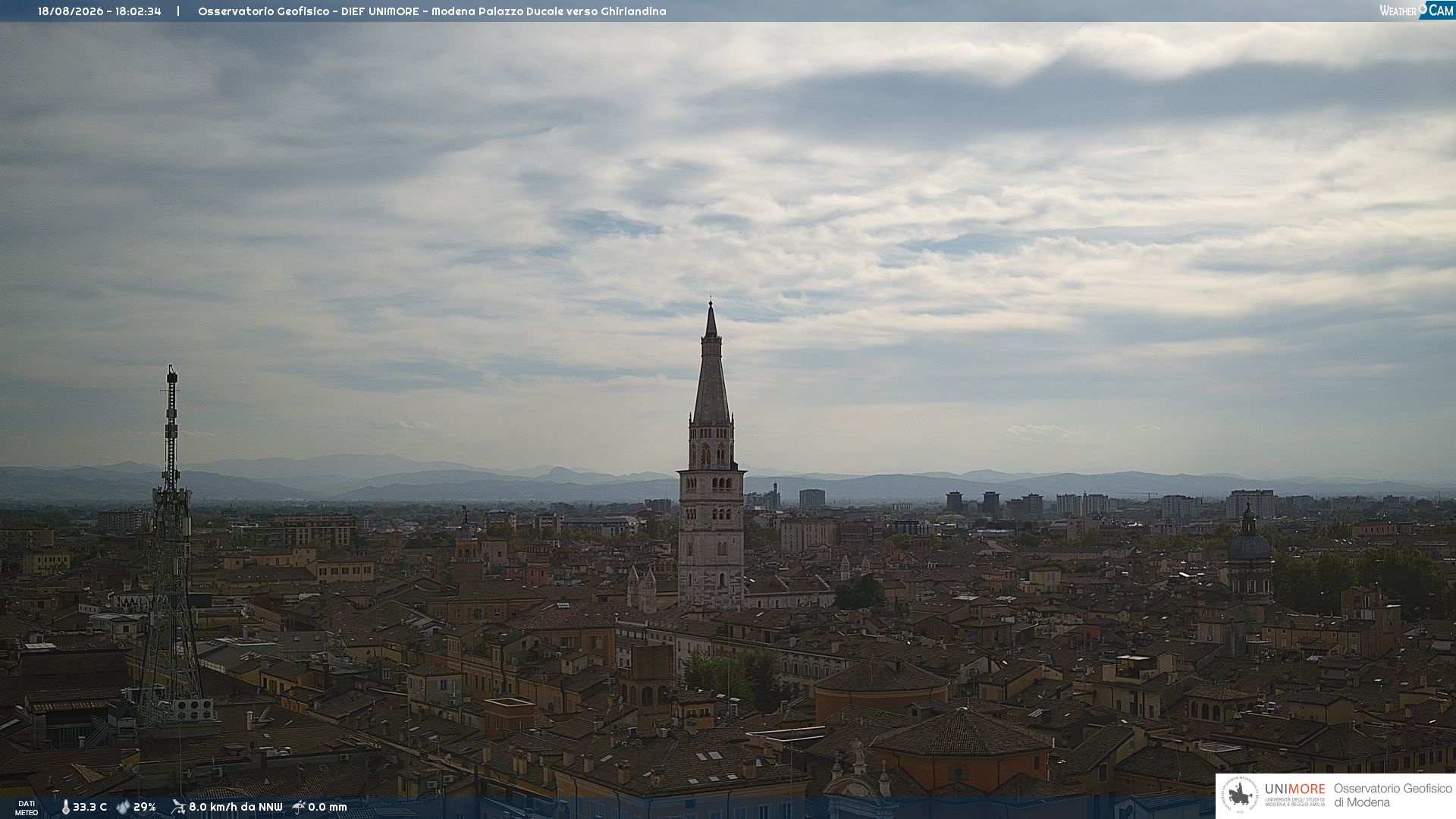Click the thermometer temperature icon
1456x819 pixels.
pos(66,808)
